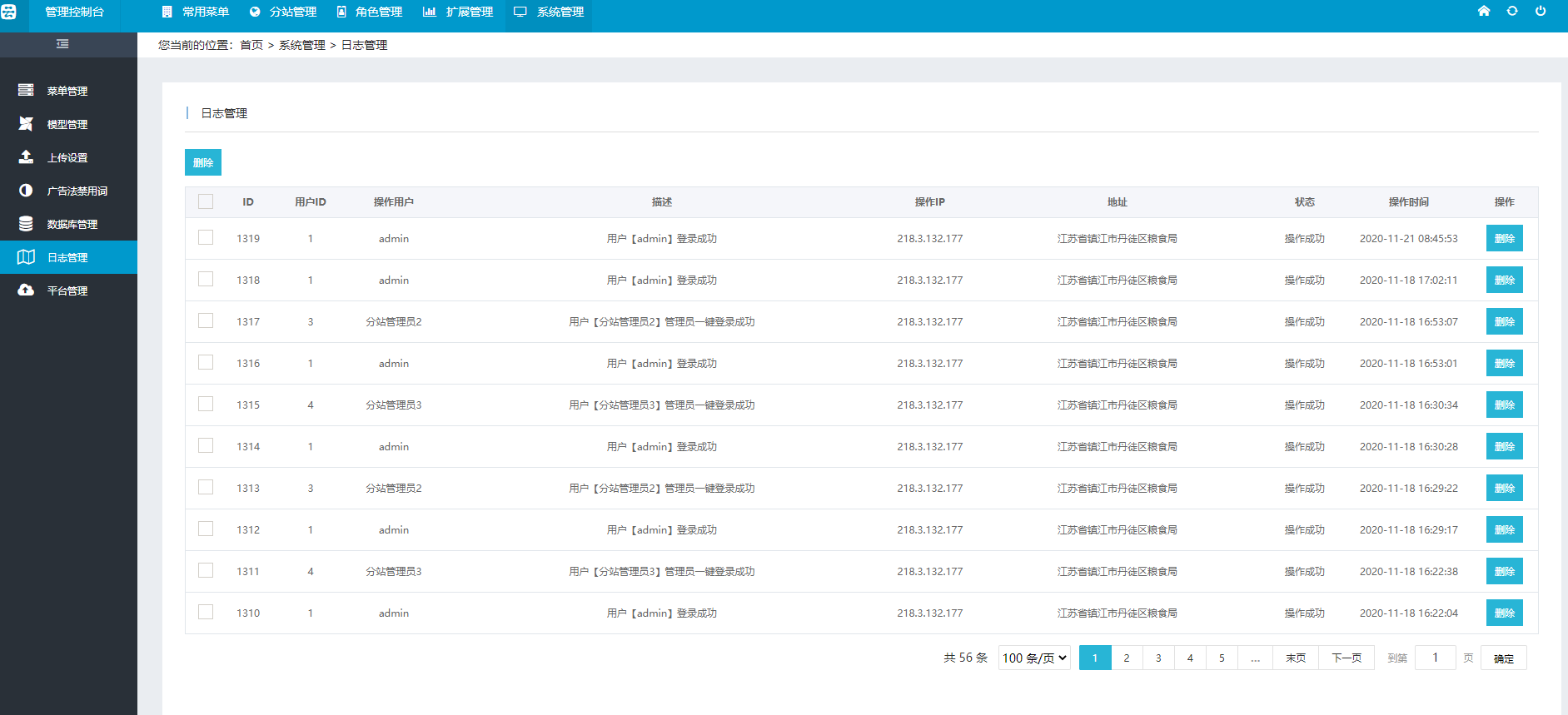Open the 分站管理 top menu
Screen dimensions: 1568x715
click(283, 12)
